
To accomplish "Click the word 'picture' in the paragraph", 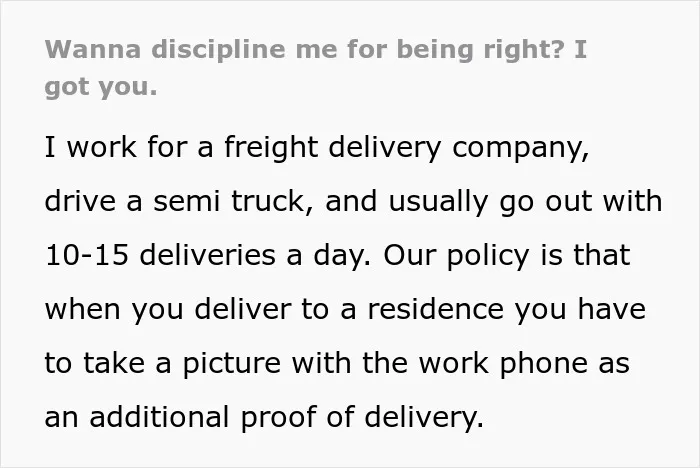I will click(x=232, y=364).
